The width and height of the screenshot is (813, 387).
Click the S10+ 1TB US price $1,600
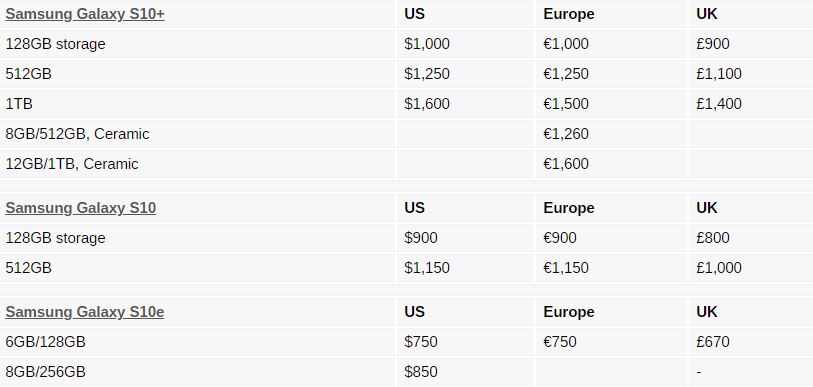pyautogui.click(x=427, y=104)
